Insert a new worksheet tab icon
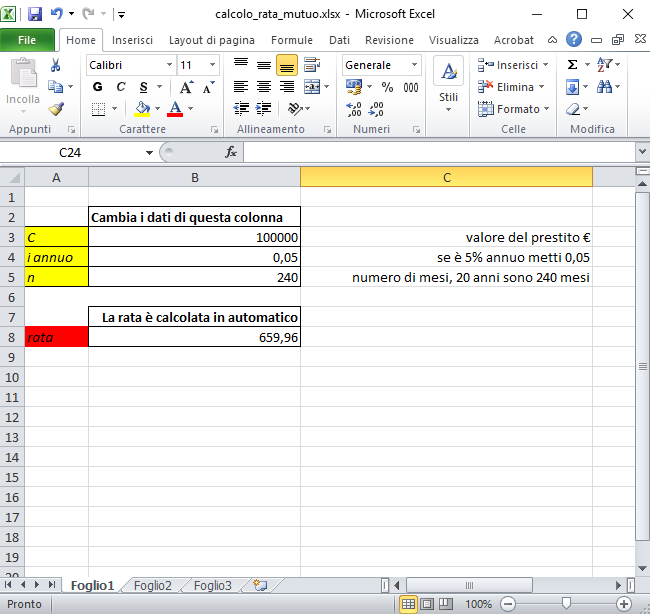 (x=260, y=585)
